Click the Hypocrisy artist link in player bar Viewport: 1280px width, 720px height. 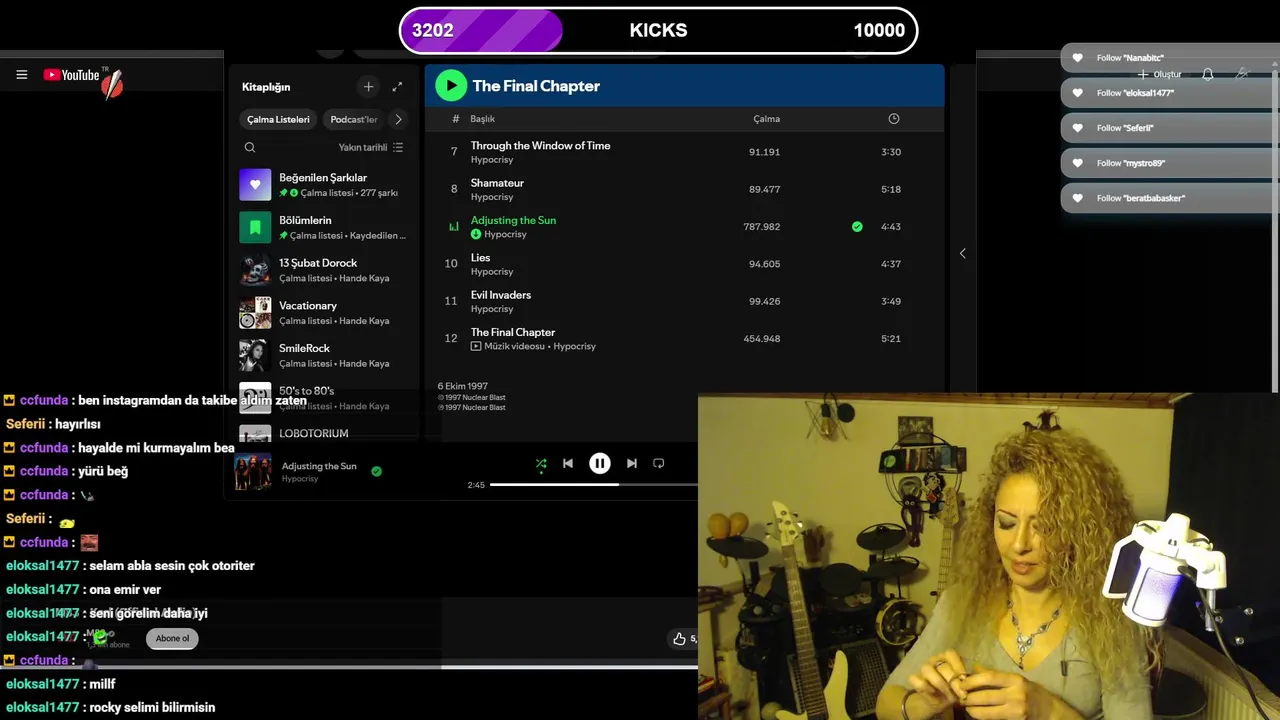click(x=300, y=479)
